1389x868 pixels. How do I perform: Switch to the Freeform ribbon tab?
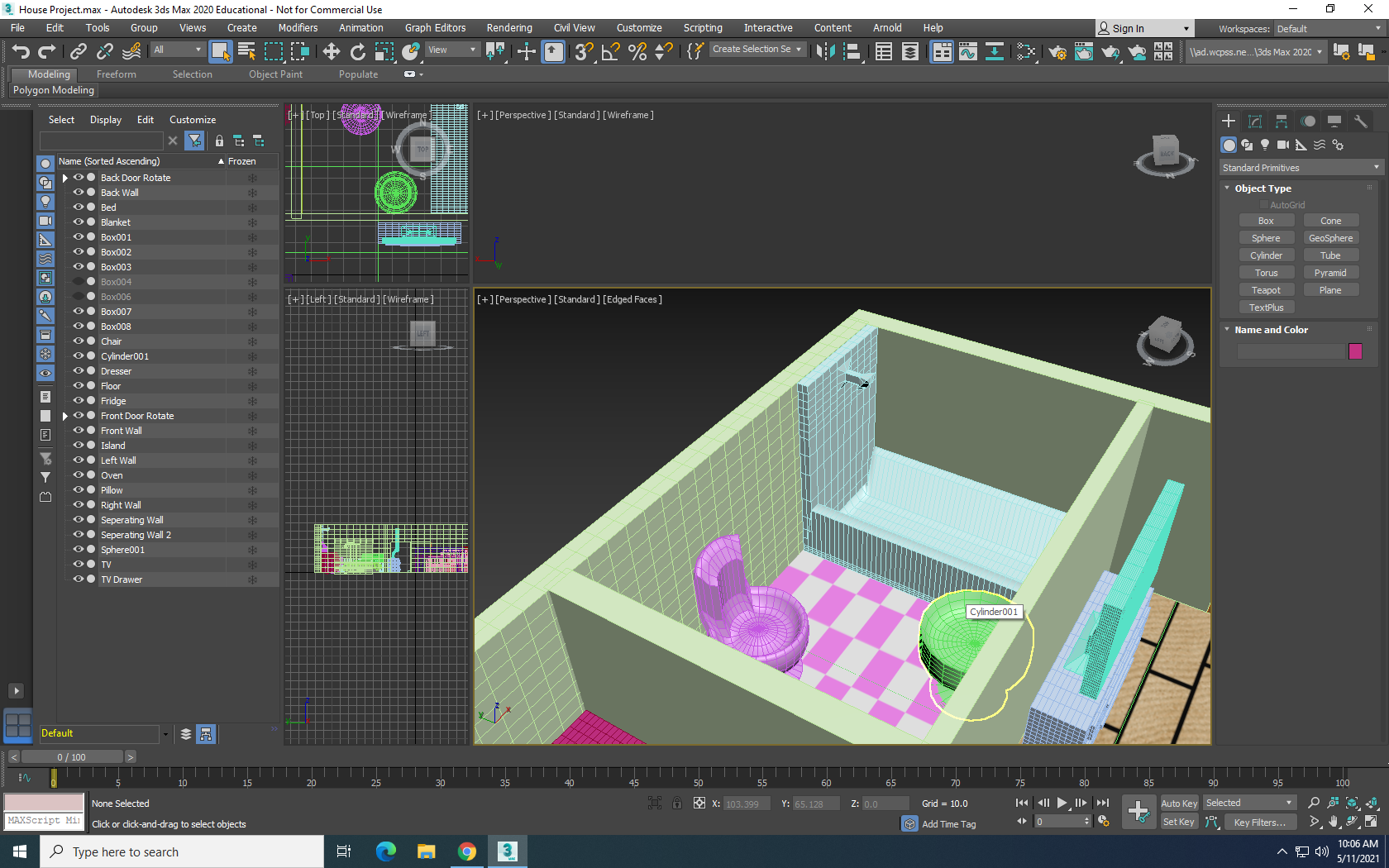click(116, 74)
